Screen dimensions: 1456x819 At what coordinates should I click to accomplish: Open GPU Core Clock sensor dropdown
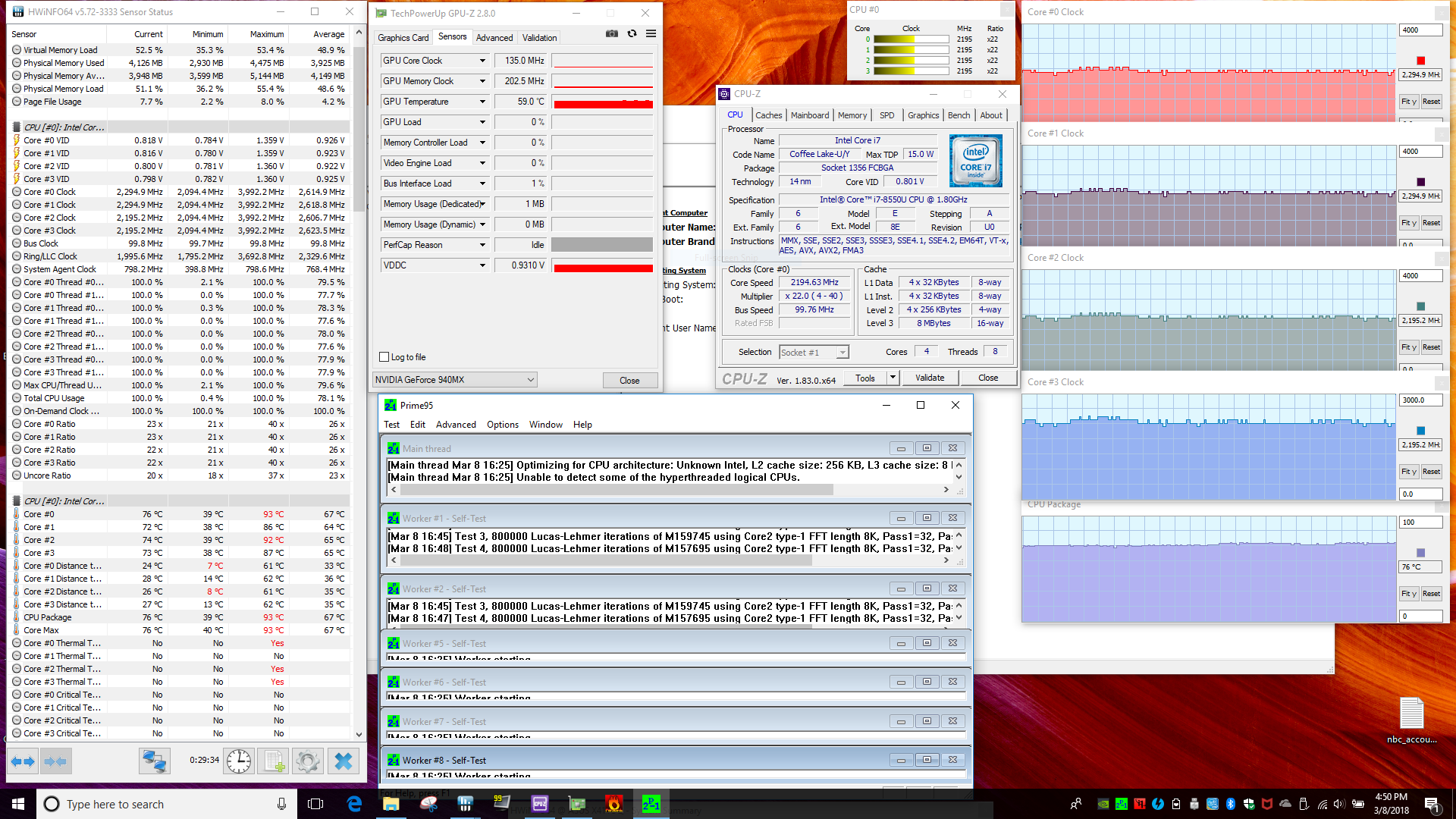[482, 61]
